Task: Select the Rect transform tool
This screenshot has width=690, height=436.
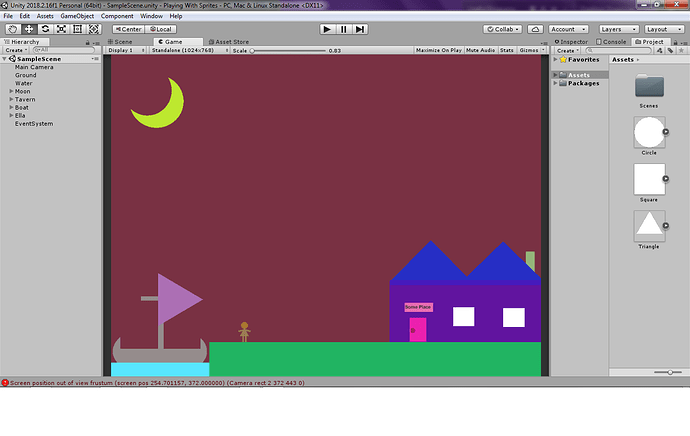Action: (x=77, y=29)
